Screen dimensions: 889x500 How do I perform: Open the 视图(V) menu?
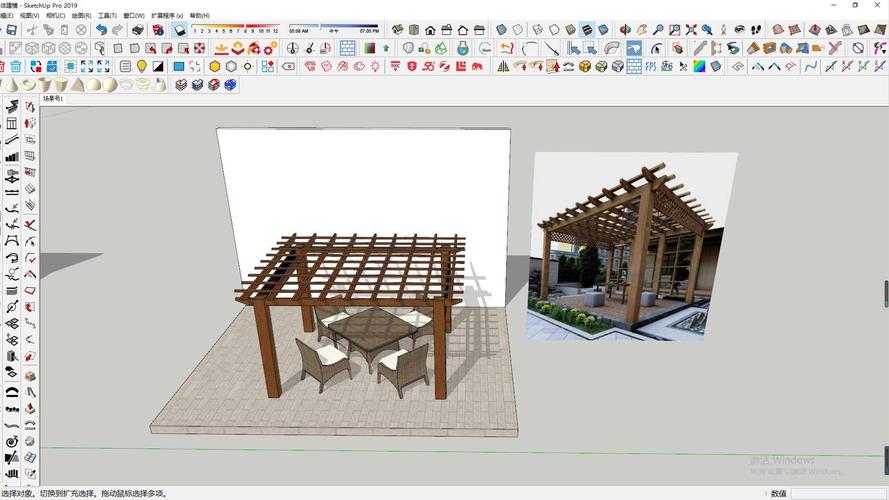(29, 15)
